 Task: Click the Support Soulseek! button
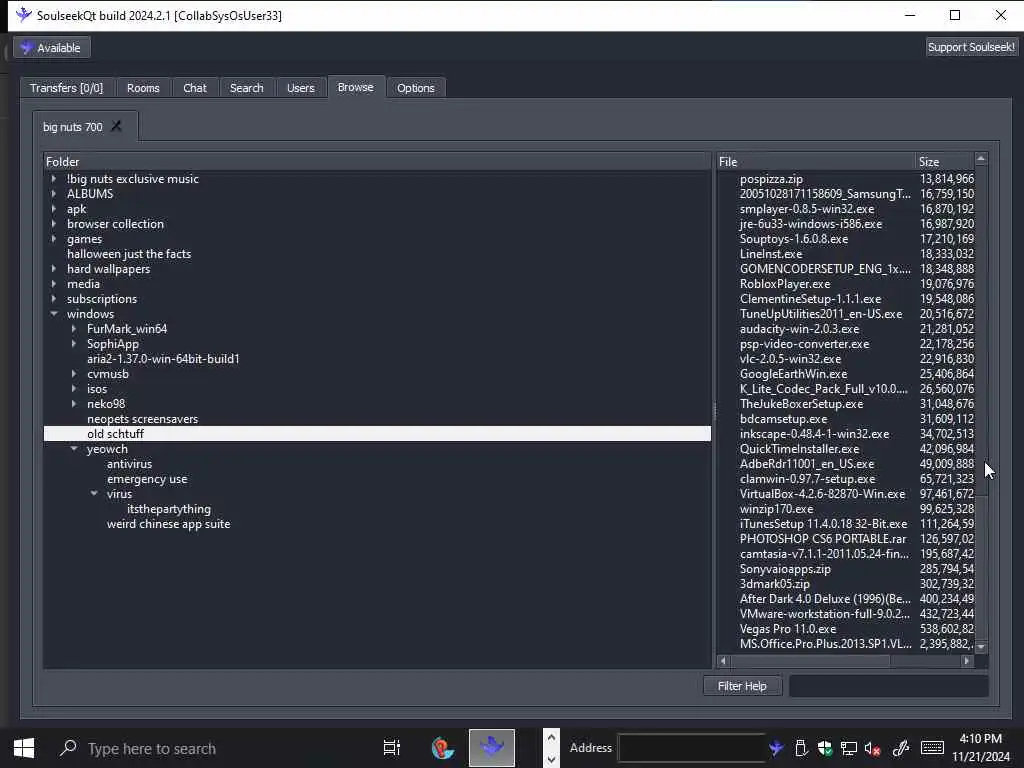tap(971, 47)
